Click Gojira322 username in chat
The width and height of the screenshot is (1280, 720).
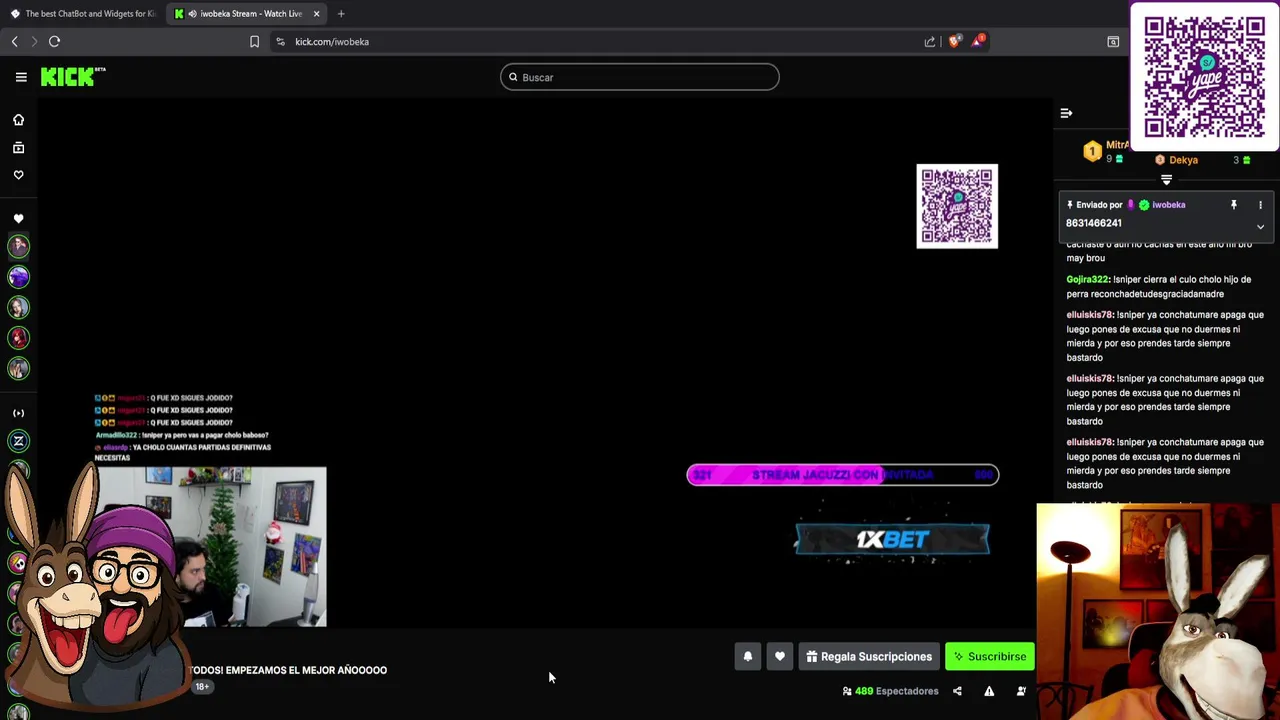(1087, 280)
